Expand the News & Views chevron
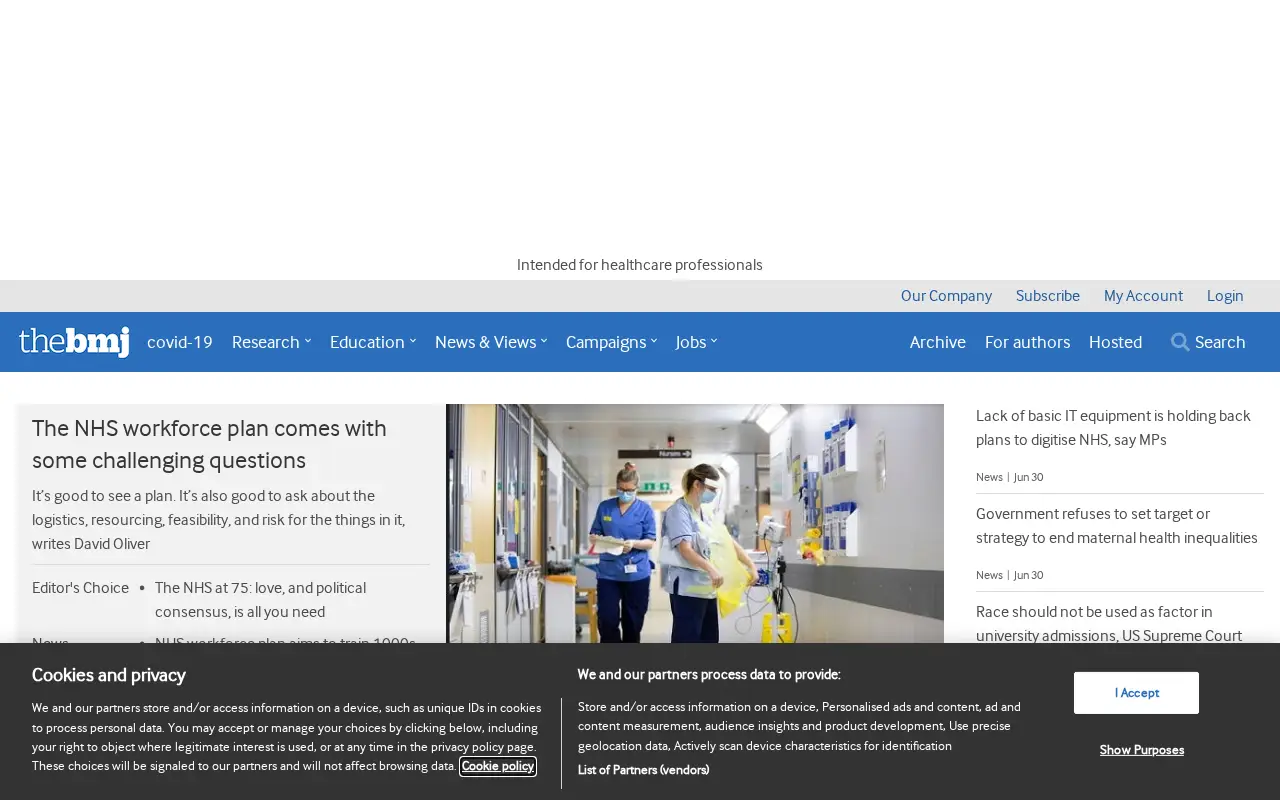 point(544,341)
